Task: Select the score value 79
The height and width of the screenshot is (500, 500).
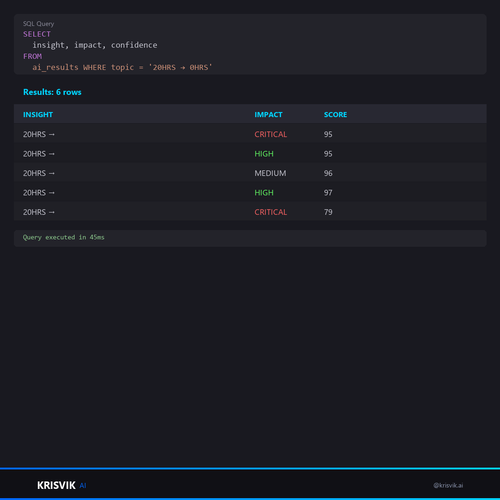Action: point(328,212)
